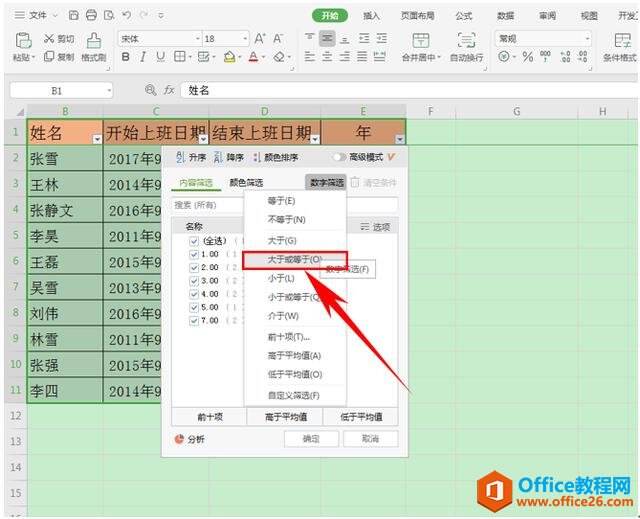Click the 确定 button

tap(311, 439)
